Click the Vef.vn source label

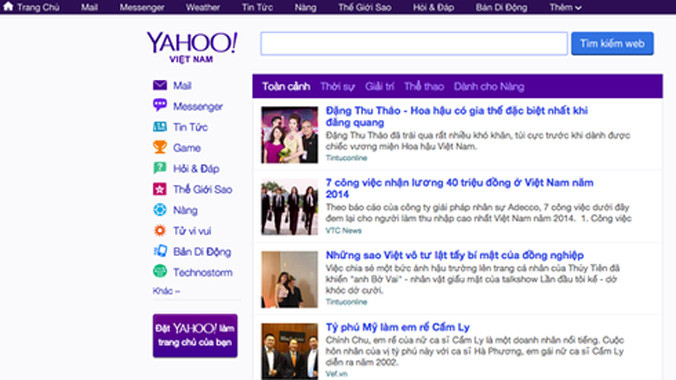click(336, 374)
